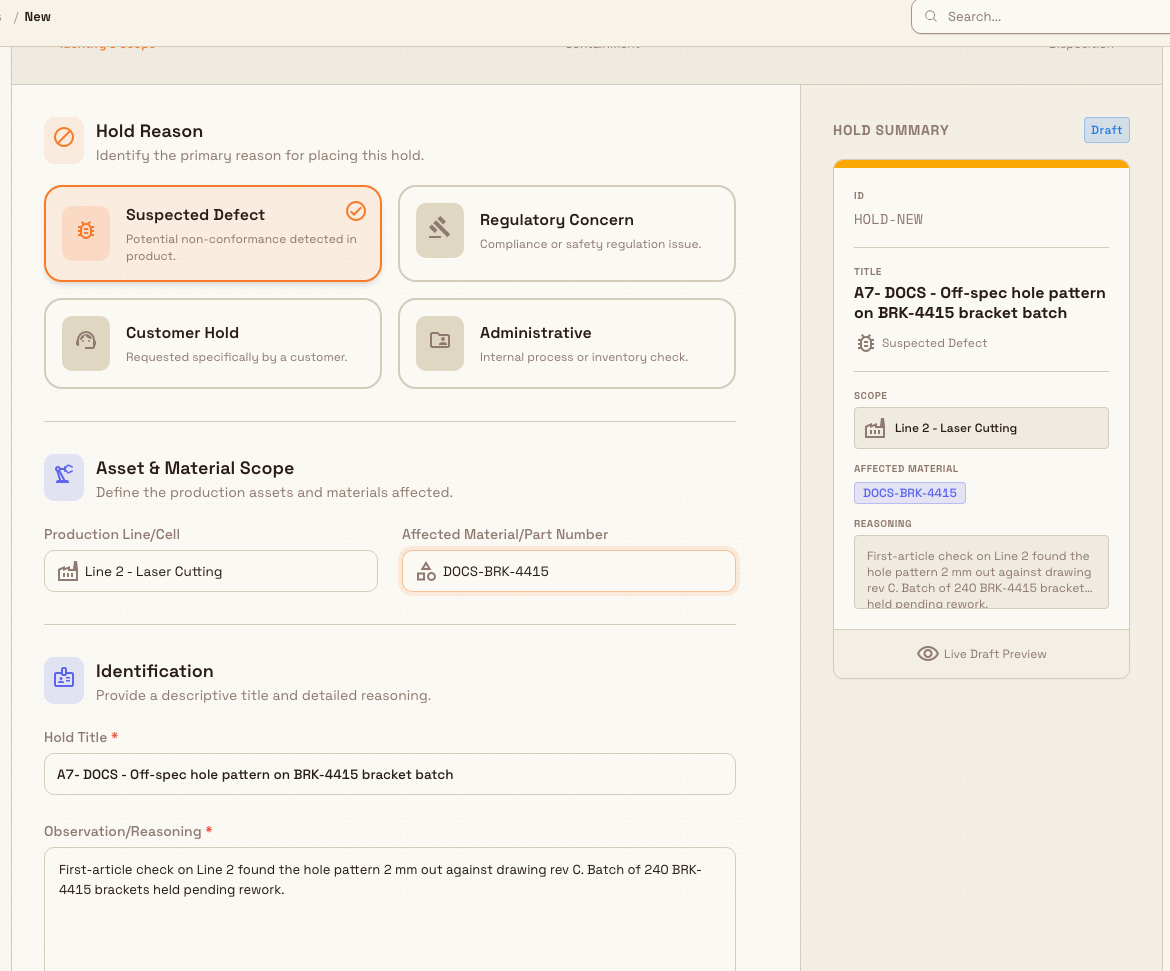Screen dimensions: 1170x971
Task: Click the bug icon in Suspected Defect card
Action: point(86,230)
